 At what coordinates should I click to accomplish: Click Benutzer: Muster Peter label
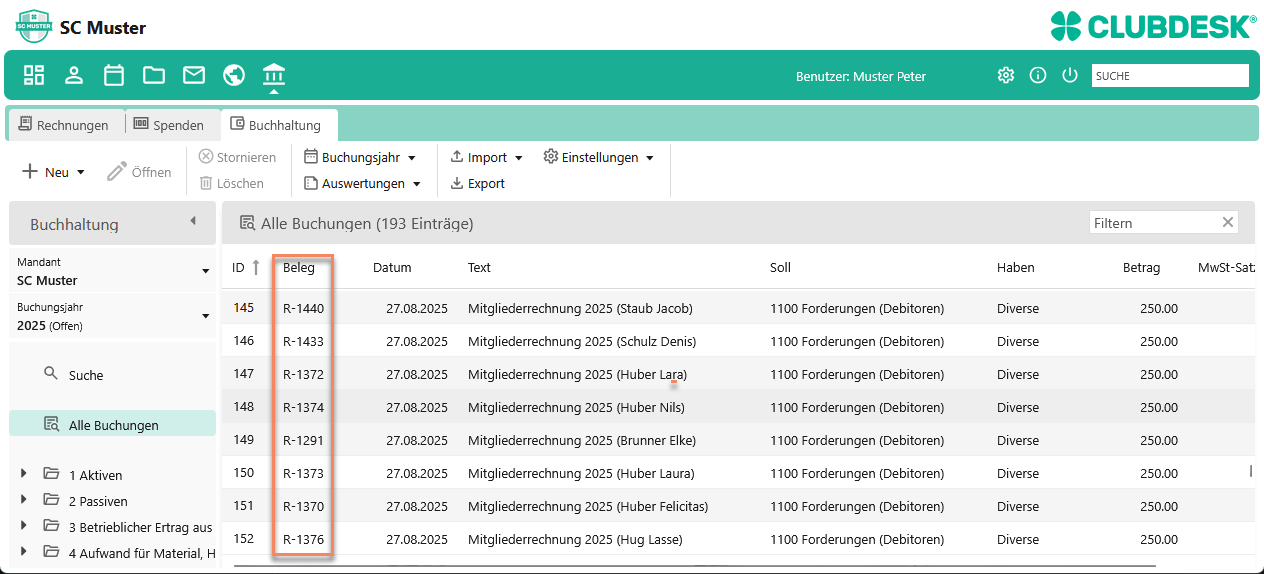(860, 76)
